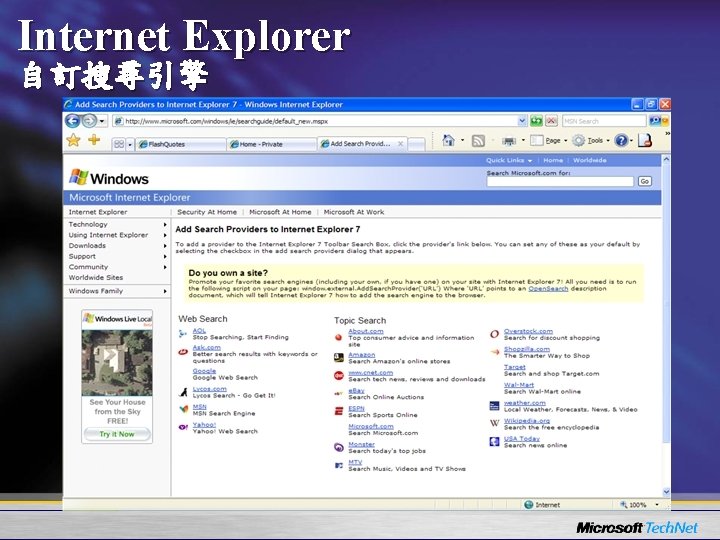Image resolution: width=720 pixels, height=540 pixels.
Task: Click the page vertical scrollbar
Action: click(x=666, y=326)
